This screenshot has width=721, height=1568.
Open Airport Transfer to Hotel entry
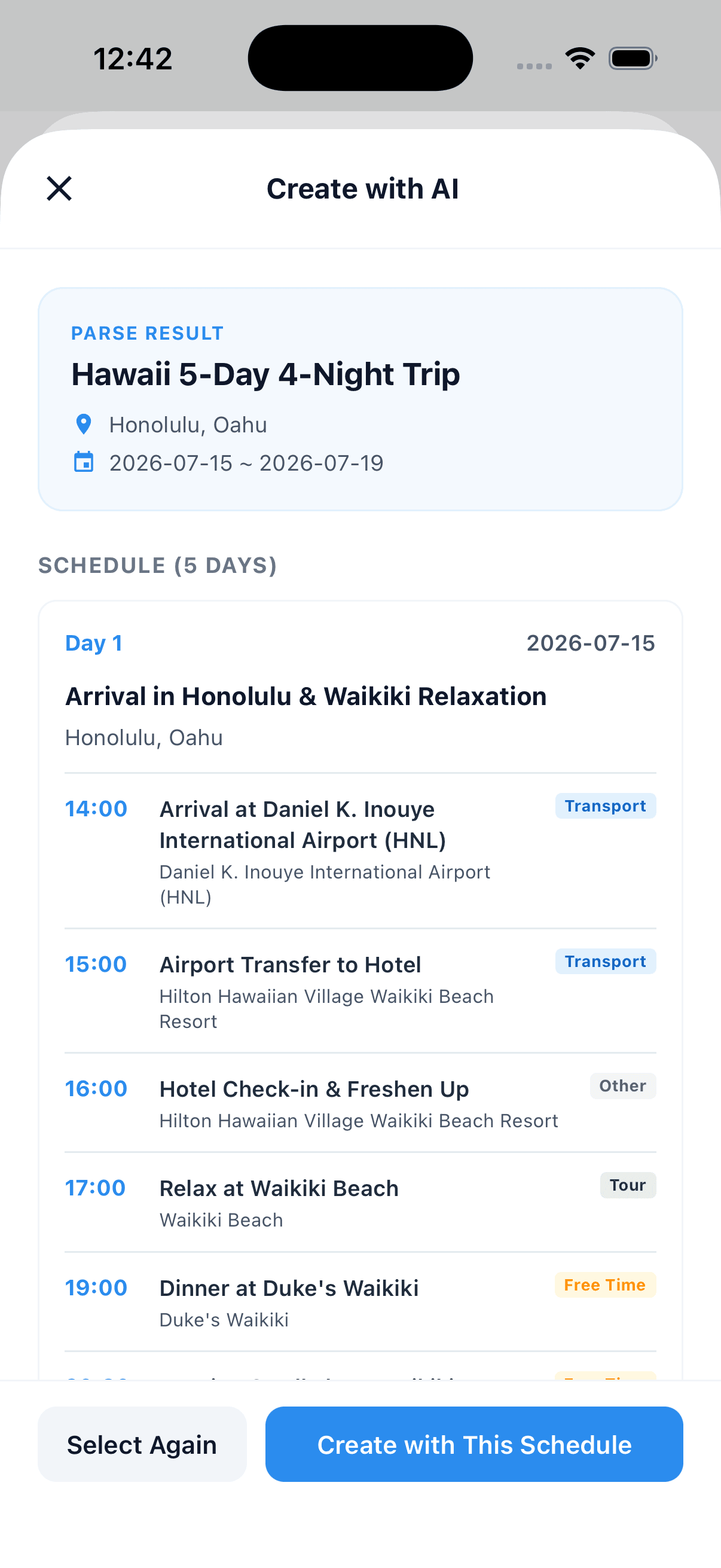click(290, 965)
